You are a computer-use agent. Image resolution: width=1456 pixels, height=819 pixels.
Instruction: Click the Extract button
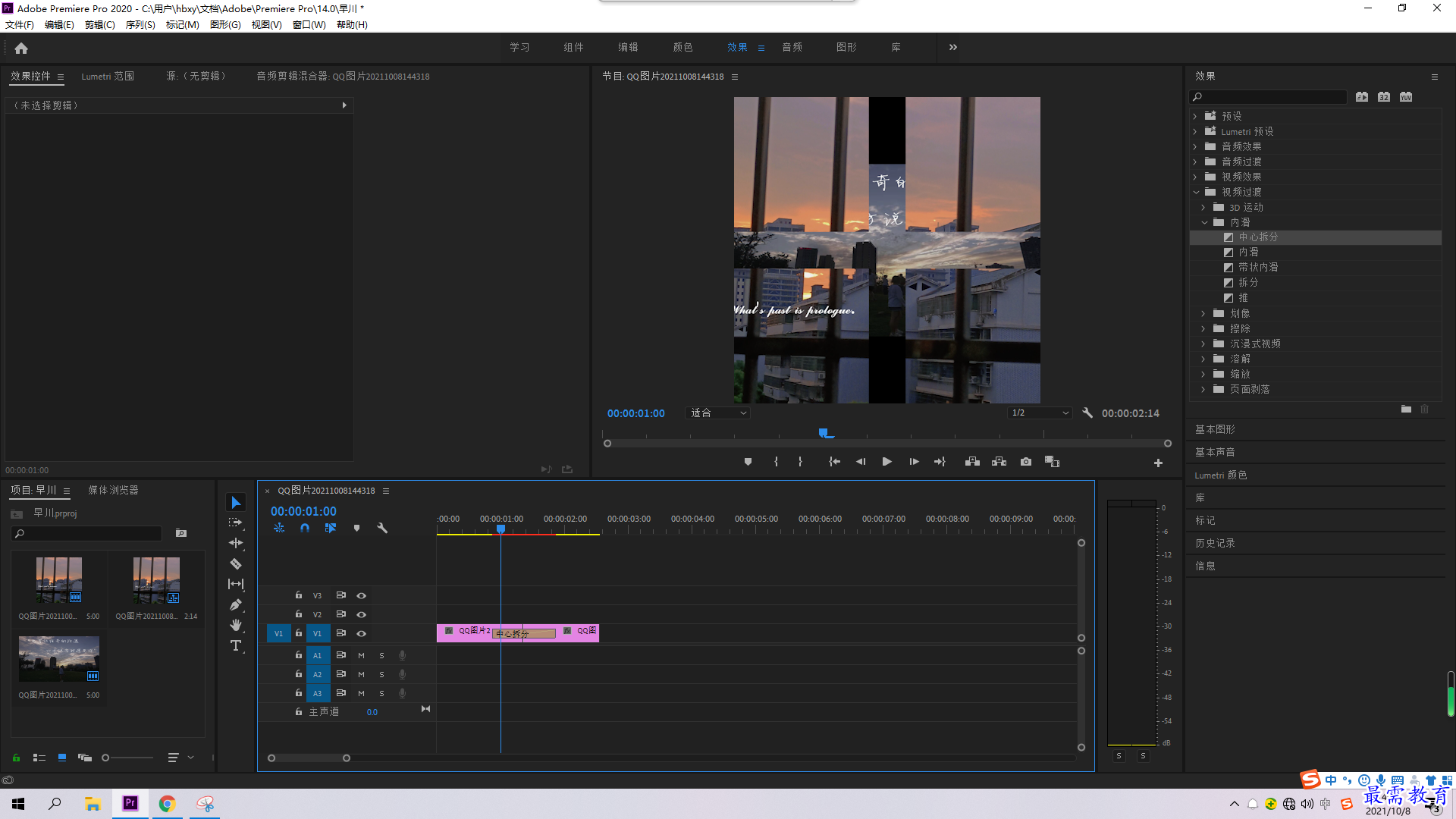999,462
